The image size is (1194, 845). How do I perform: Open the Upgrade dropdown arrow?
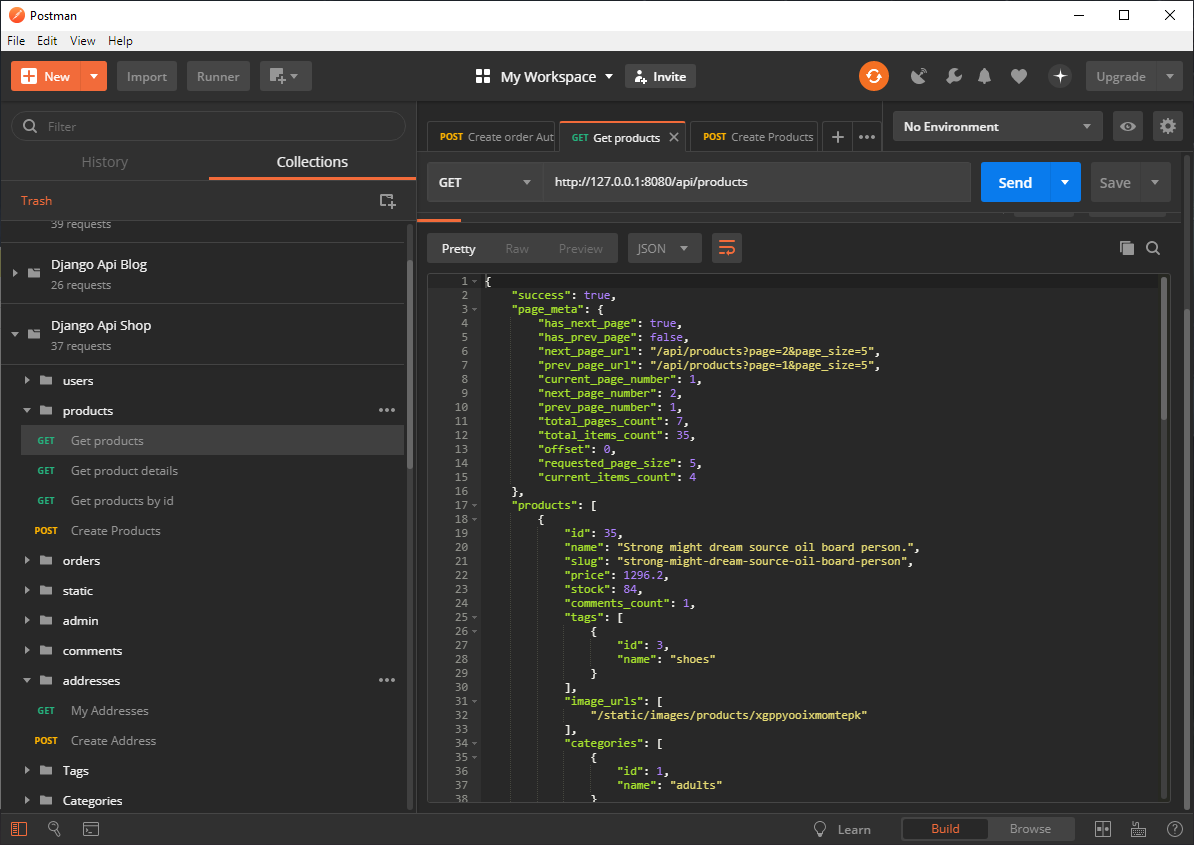click(x=1170, y=76)
